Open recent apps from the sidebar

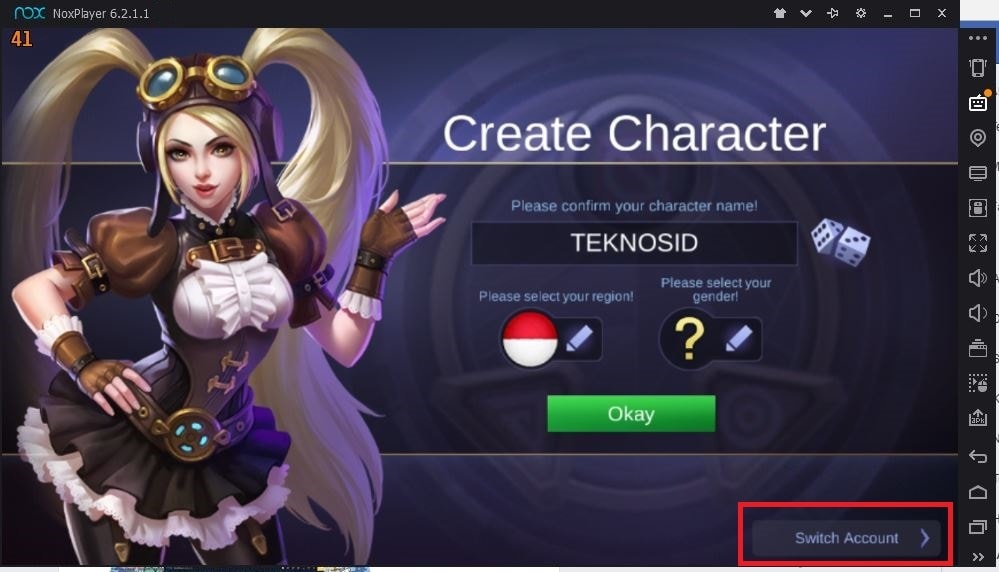[x=978, y=526]
